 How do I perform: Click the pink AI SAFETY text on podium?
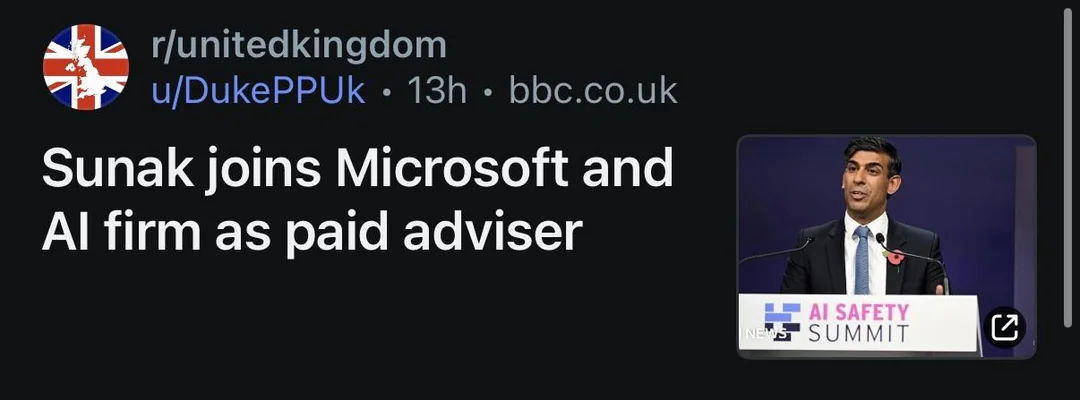(859, 312)
